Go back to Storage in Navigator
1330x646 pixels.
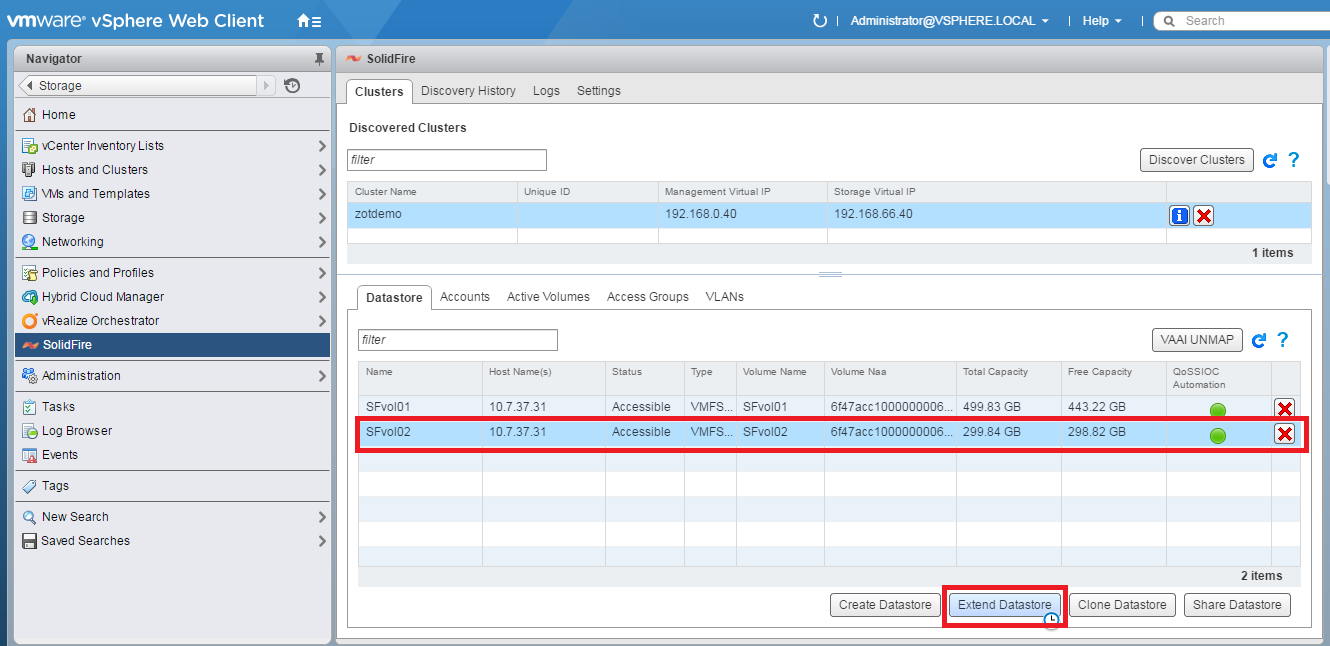pyautogui.click(x=138, y=86)
